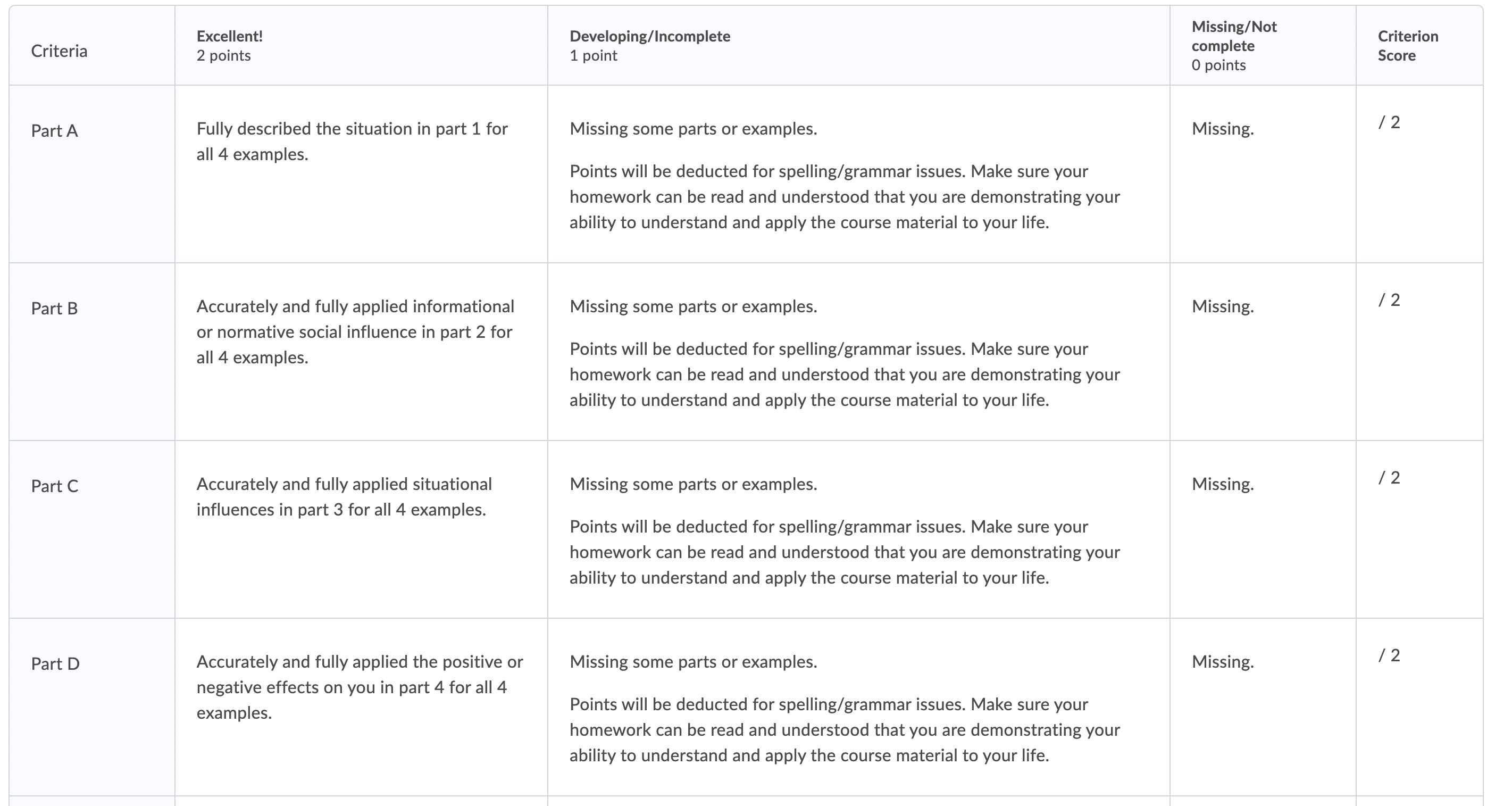Image resolution: width=1512 pixels, height=806 pixels.
Task: Choose Excellent level for Part B informational influence
Action: [x=361, y=352]
